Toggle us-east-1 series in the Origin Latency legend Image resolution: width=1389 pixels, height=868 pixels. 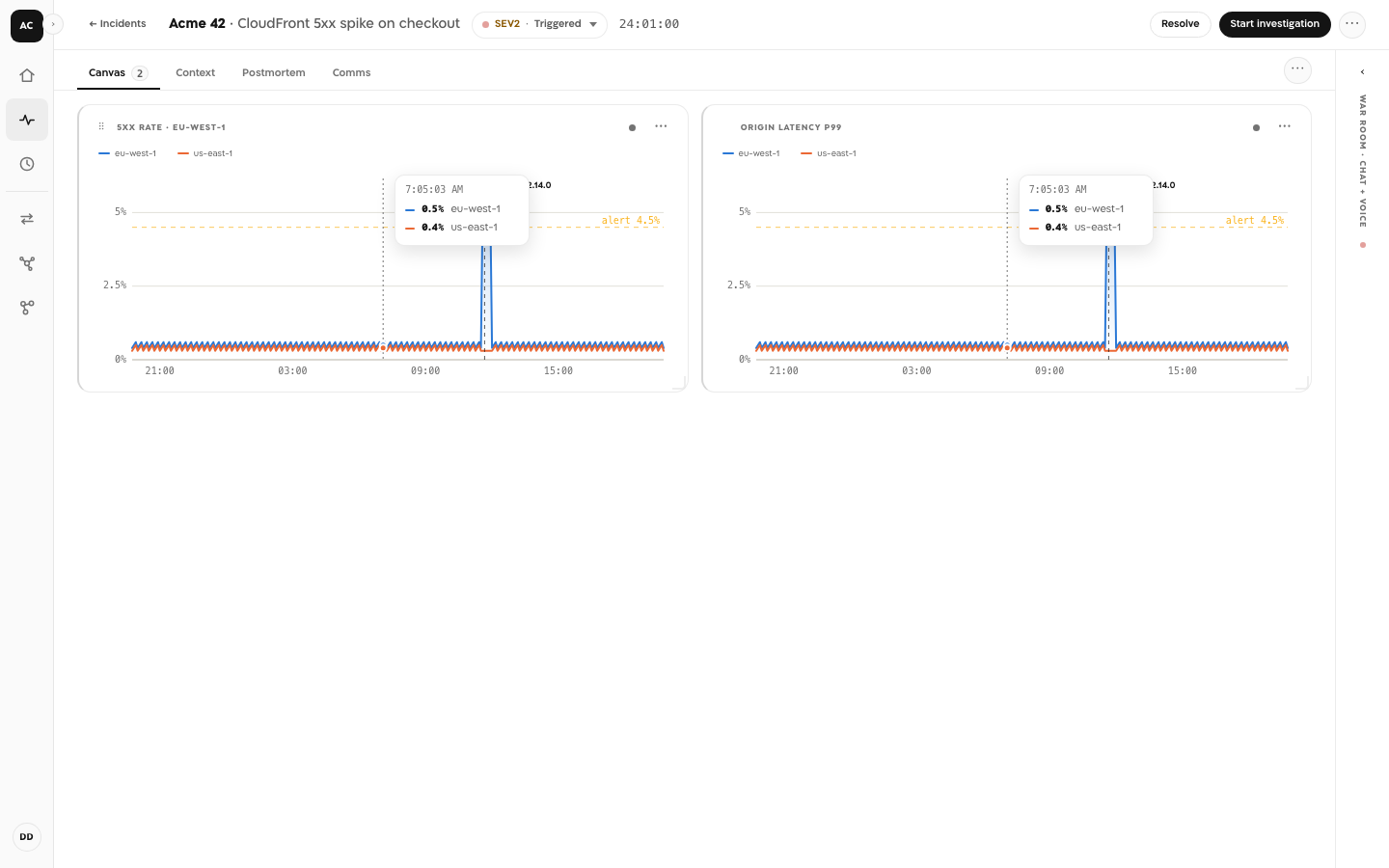[830, 153]
